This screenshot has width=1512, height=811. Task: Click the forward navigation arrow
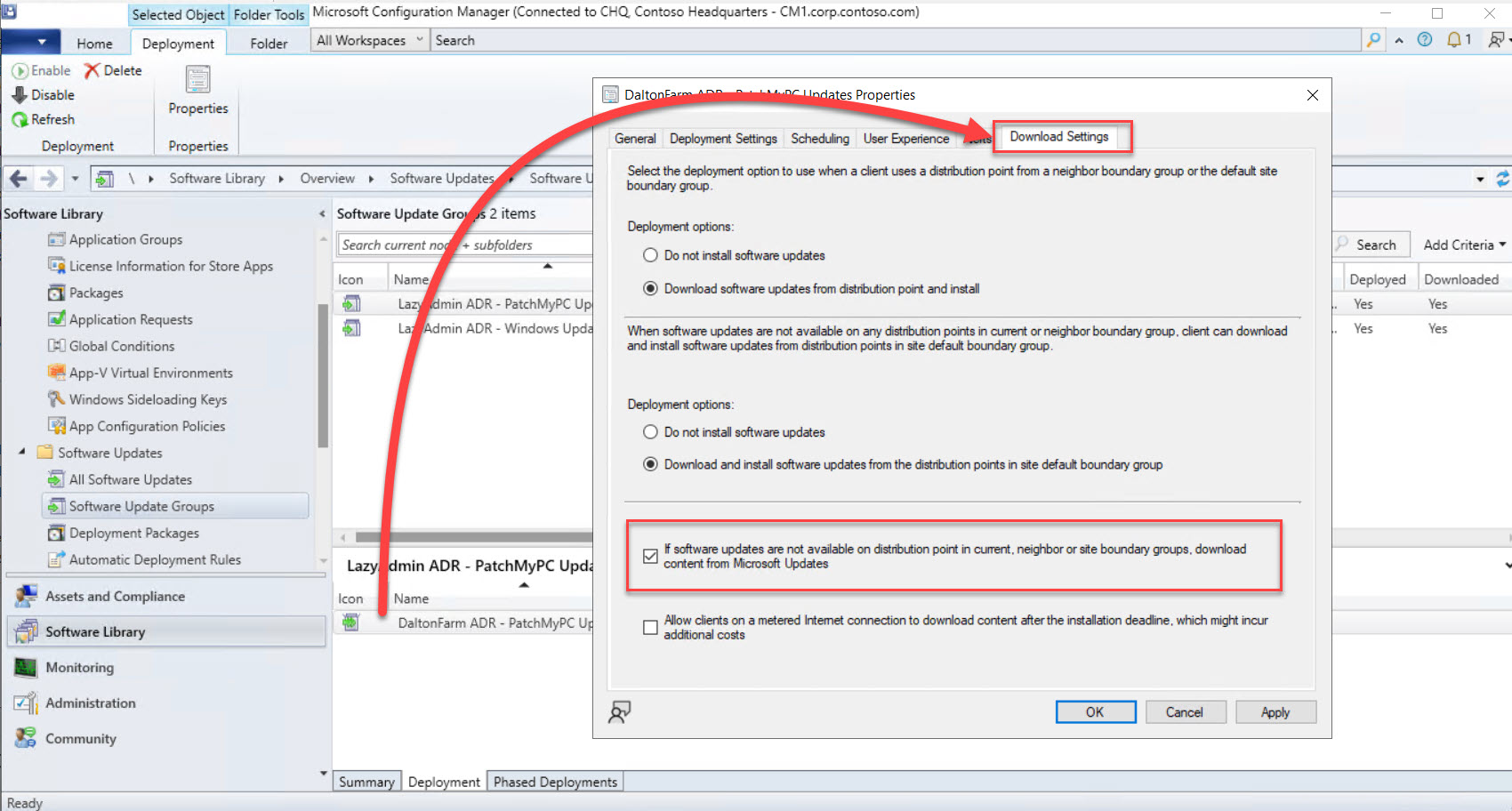pos(49,179)
